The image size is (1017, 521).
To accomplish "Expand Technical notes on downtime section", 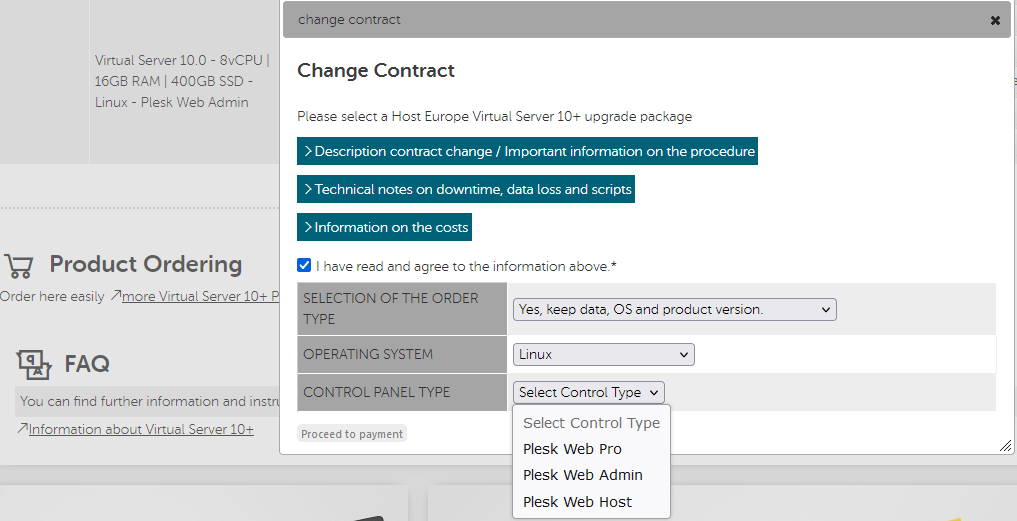I will click(466, 189).
